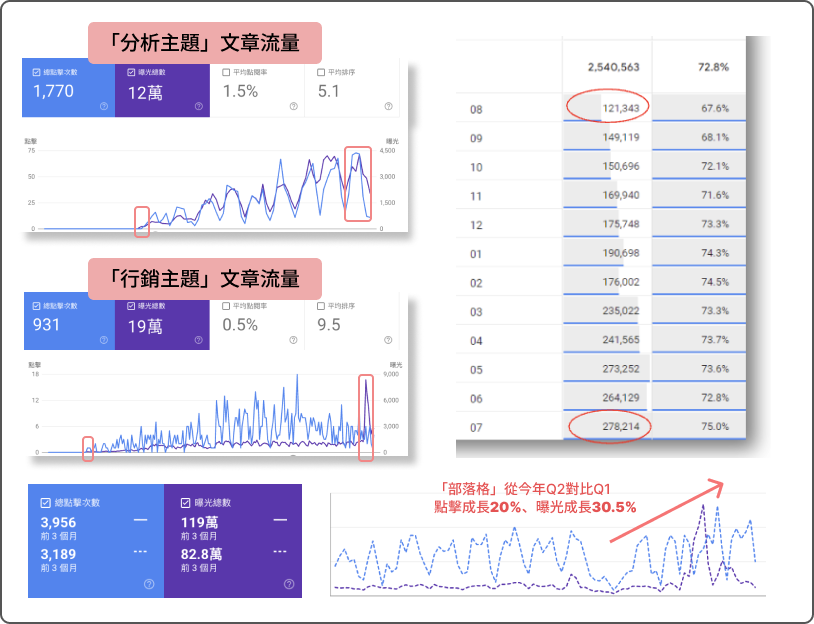814x624 pixels.
Task: Open help icon in the 119萬 impressions card
Action: 289,584
